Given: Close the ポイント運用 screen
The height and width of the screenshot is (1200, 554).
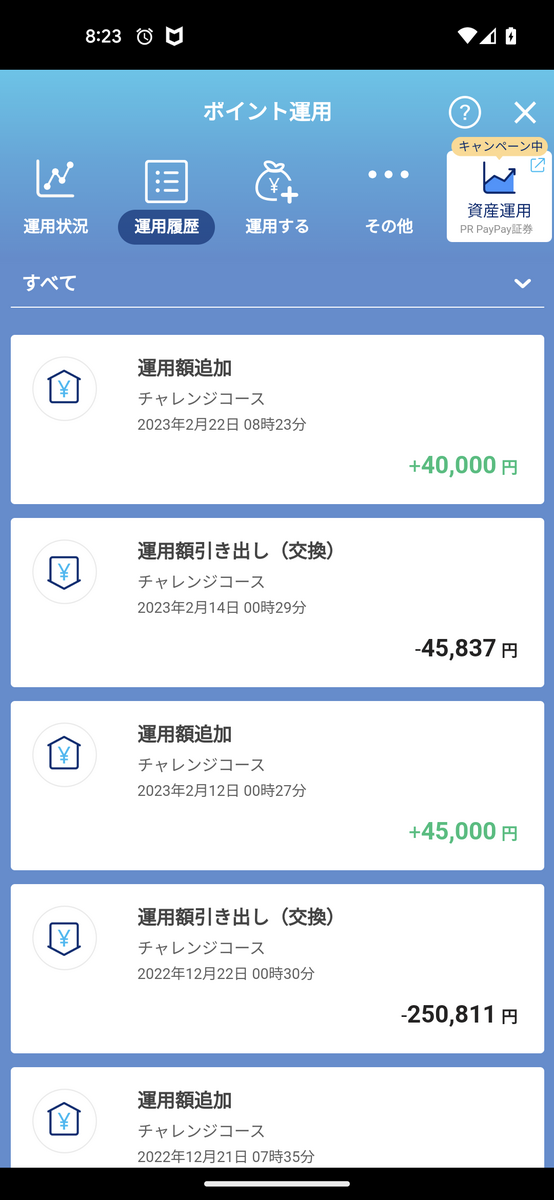Looking at the screenshot, I should coord(525,112).
